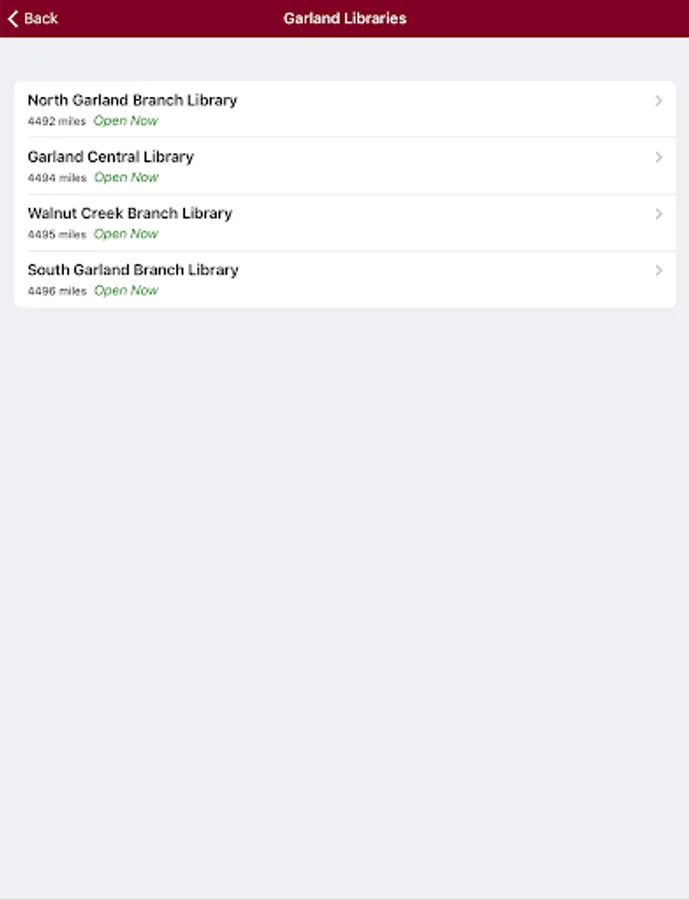
Task: Expand Walnut Creek Branch Library chevron
Action: pyautogui.click(x=659, y=214)
